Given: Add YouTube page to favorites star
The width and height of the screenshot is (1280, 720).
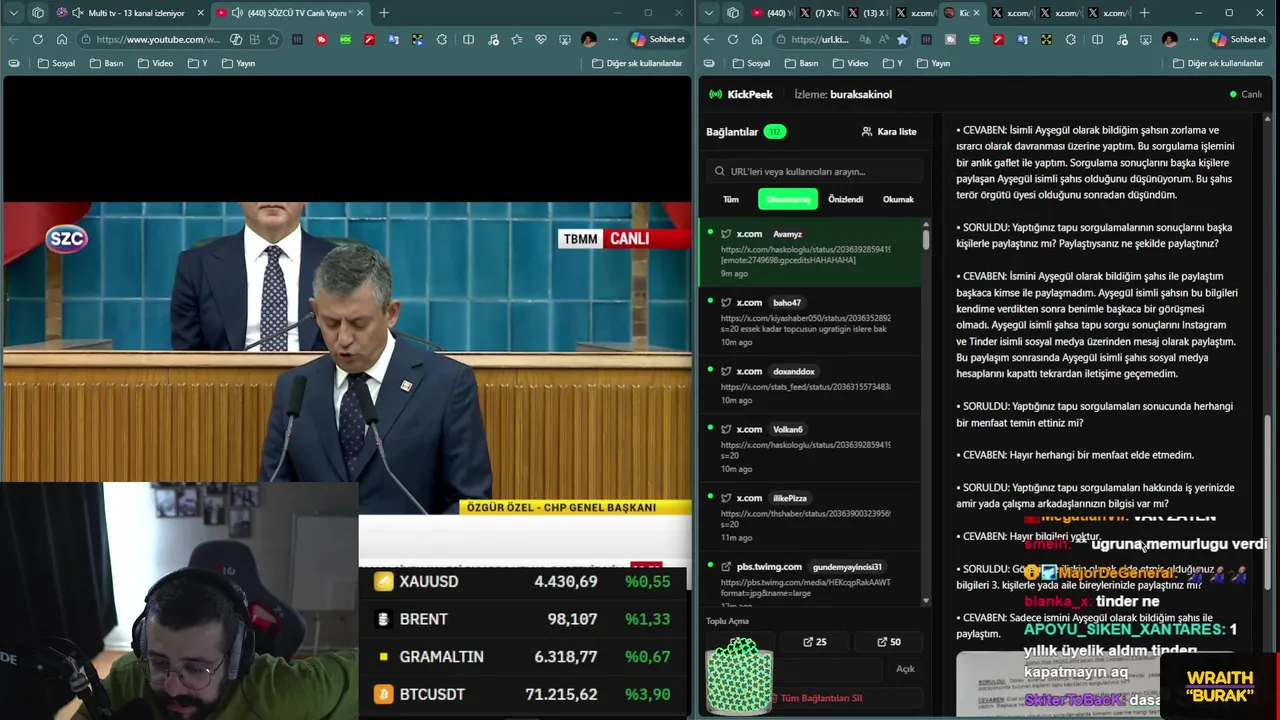Looking at the screenshot, I should 275,39.
